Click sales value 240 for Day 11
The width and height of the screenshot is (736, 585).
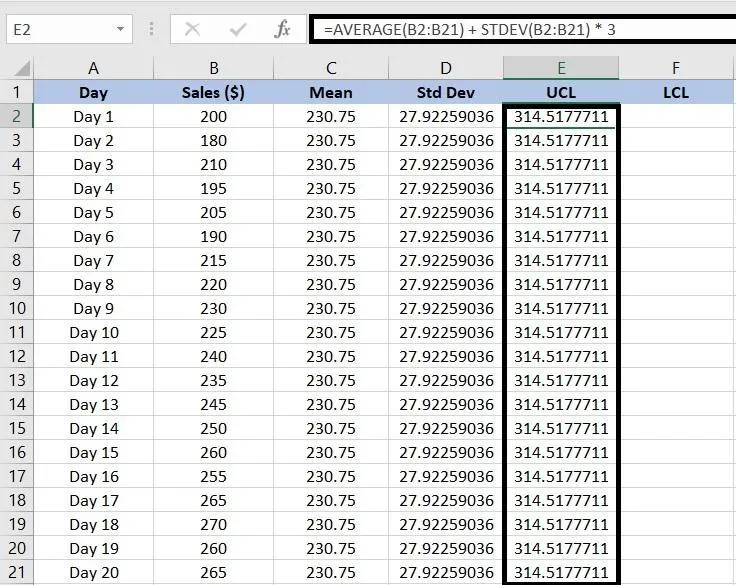[x=214, y=356]
